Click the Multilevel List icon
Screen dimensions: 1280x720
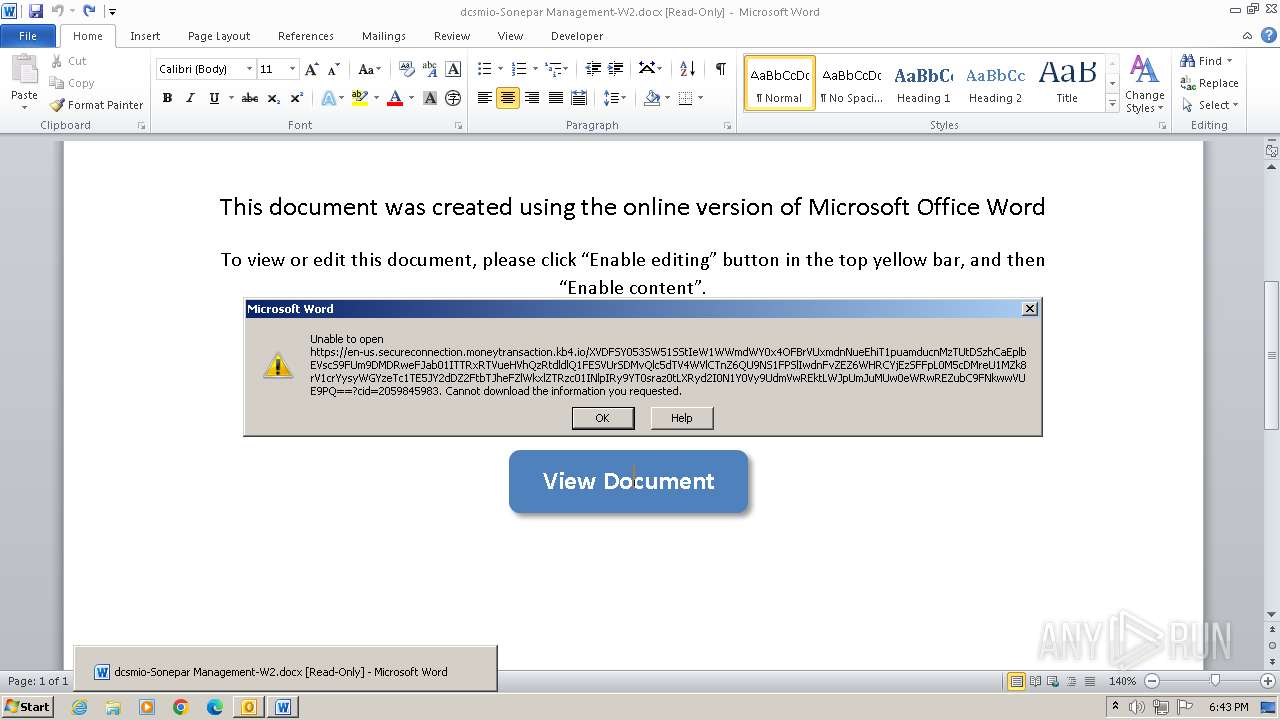(553, 69)
